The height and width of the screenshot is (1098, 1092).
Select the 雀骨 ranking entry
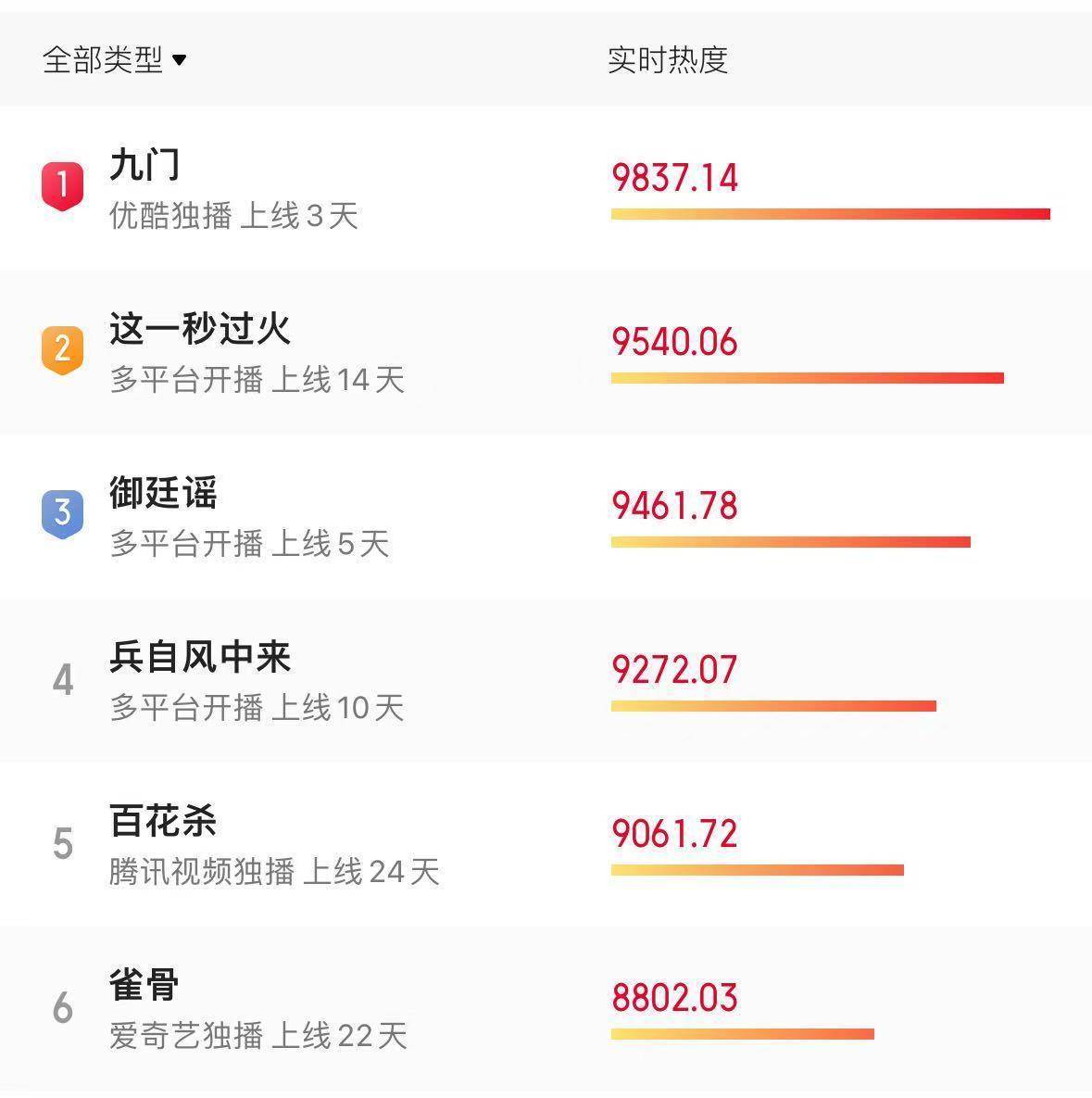144,985
